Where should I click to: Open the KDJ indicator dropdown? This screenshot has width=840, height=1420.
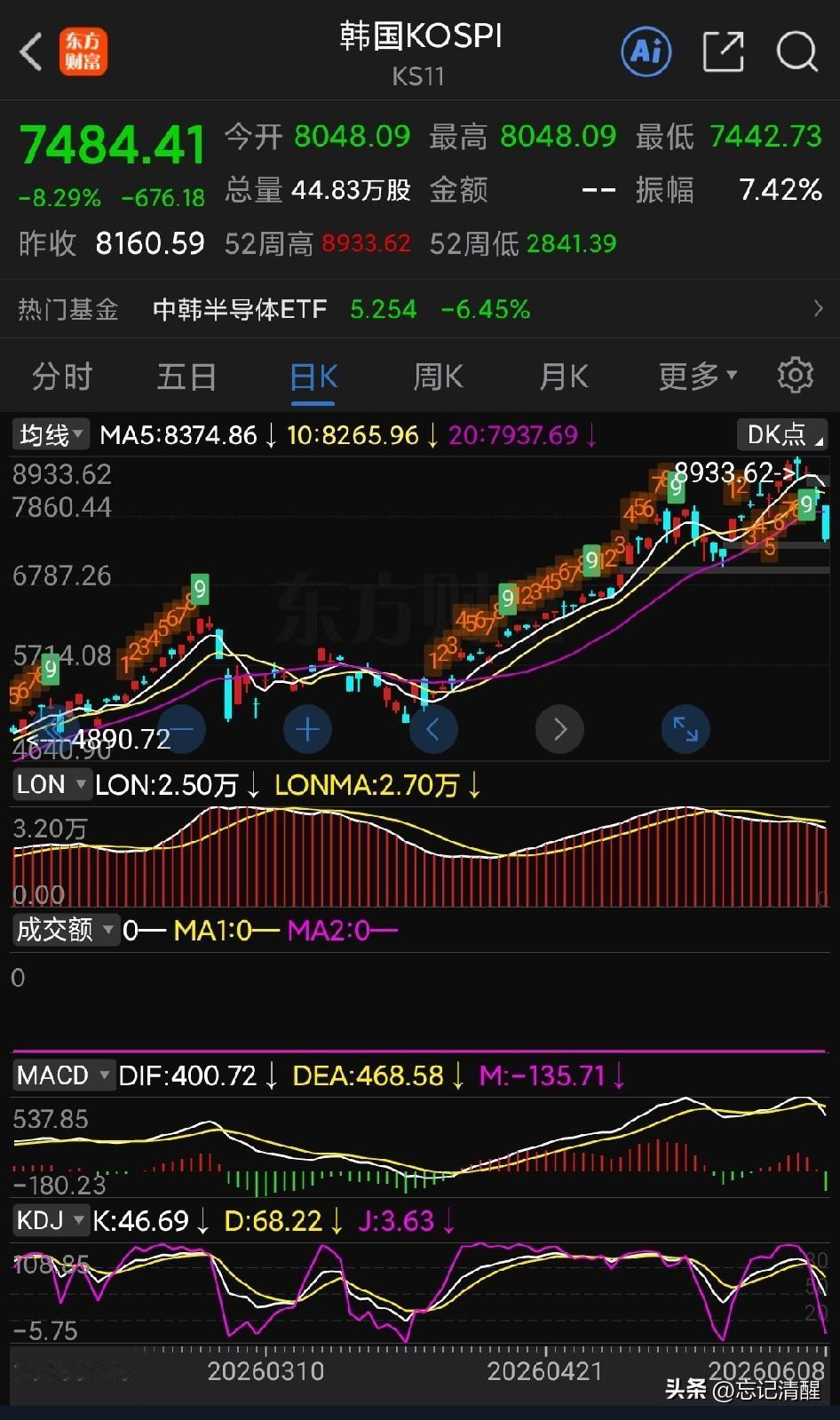(51, 1221)
